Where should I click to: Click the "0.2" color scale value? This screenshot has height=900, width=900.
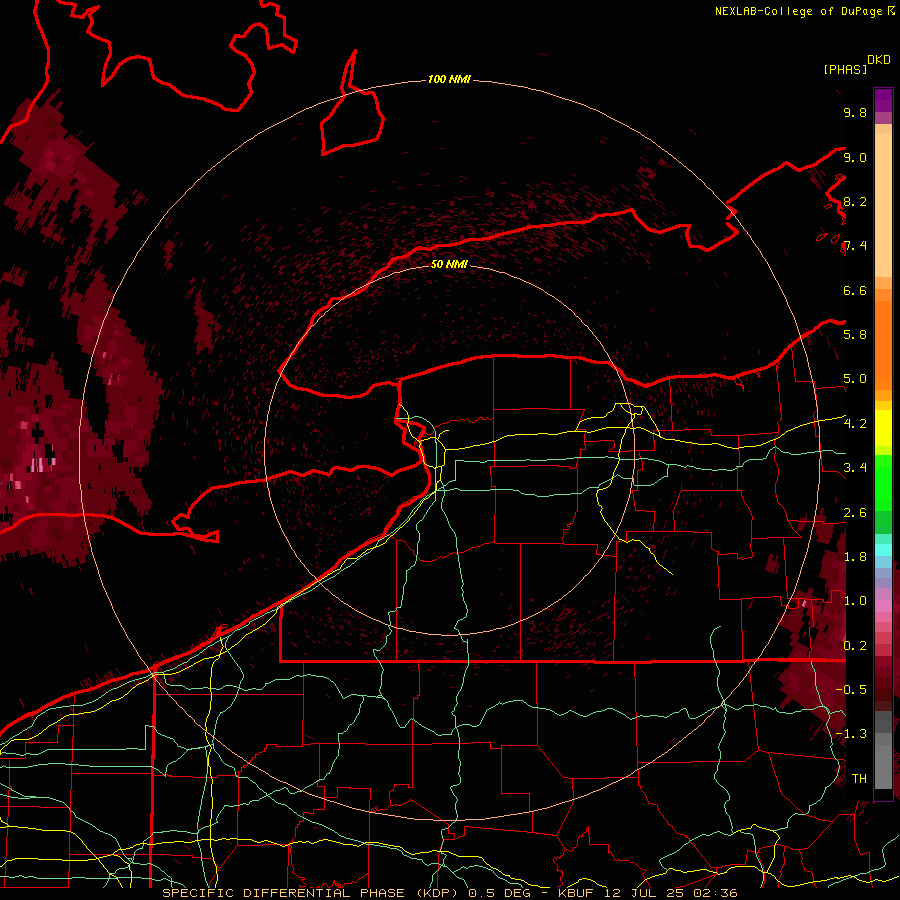coord(855,646)
